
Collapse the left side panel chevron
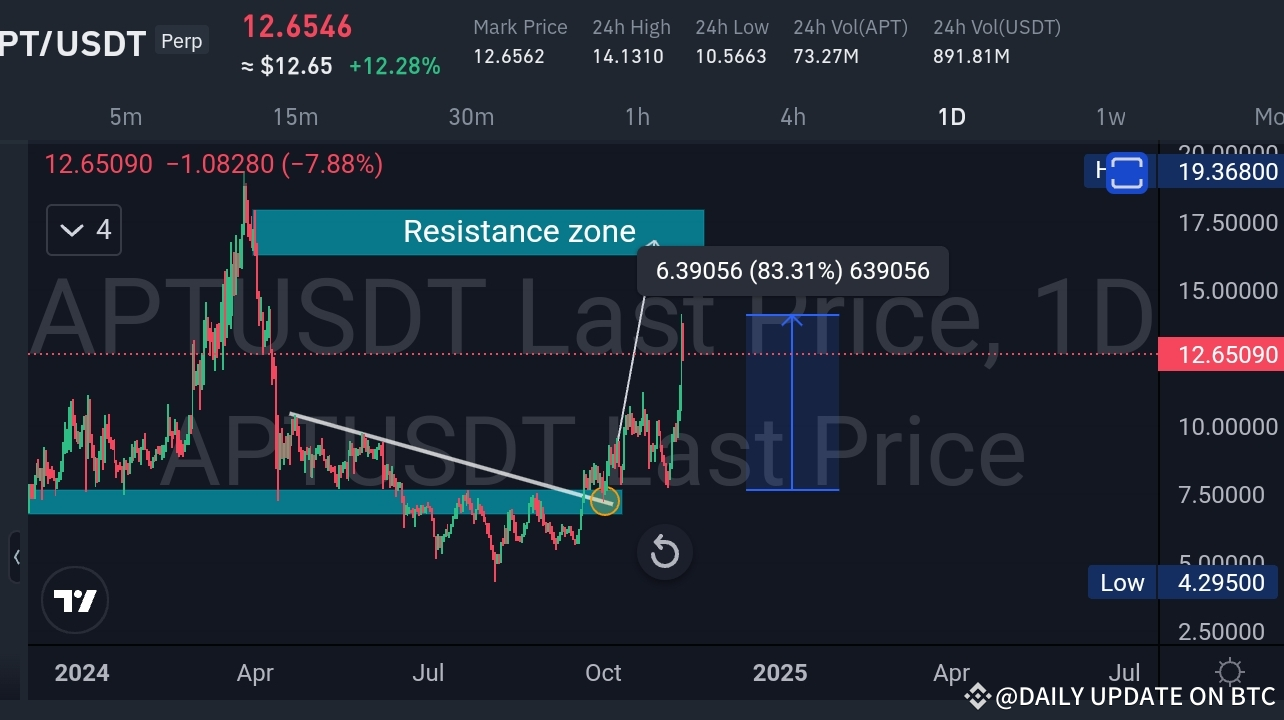tap(16, 558)
